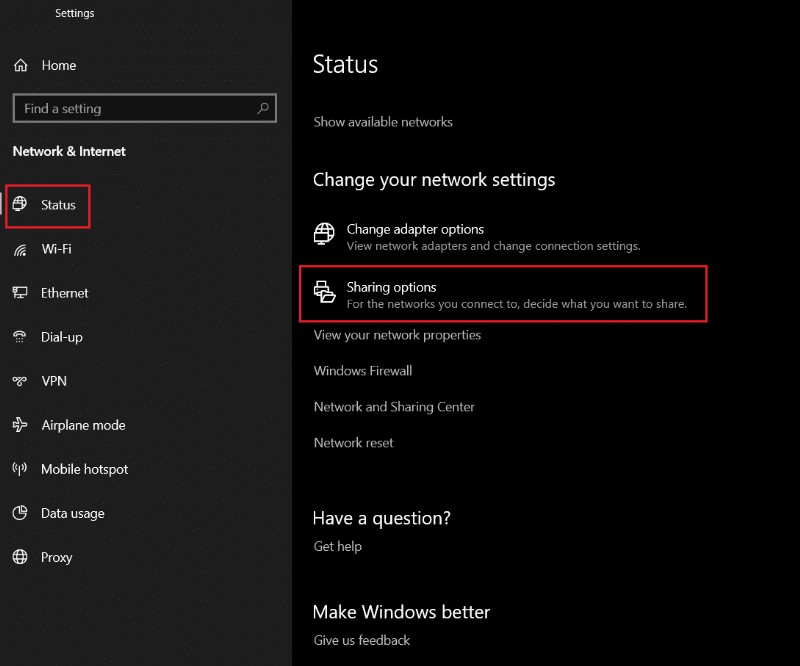The image size is (800, 666).
Task: Click the Wi-Fi signal icon
Action: 21,249
